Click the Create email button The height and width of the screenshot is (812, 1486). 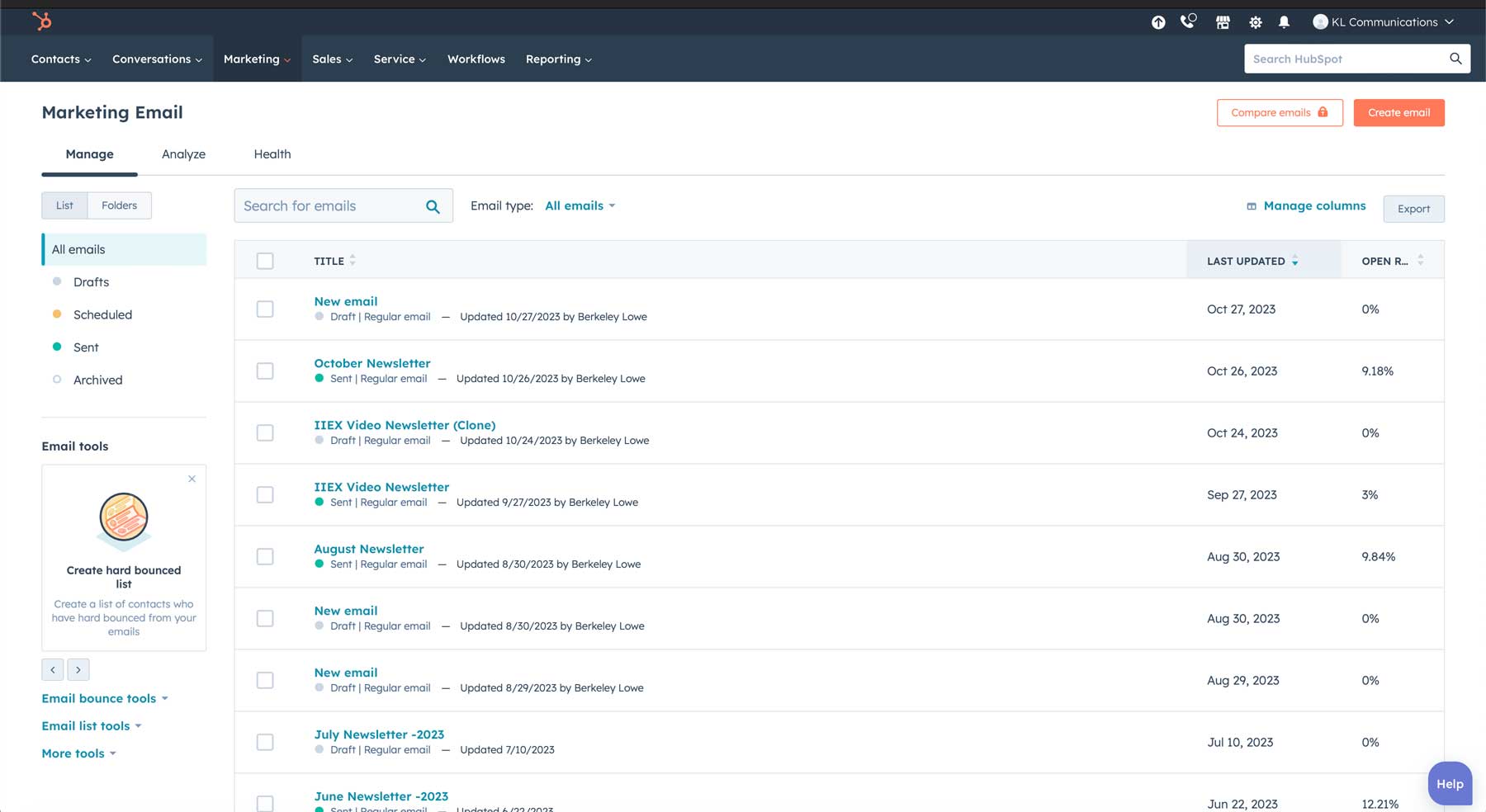tap(1398, 112)
